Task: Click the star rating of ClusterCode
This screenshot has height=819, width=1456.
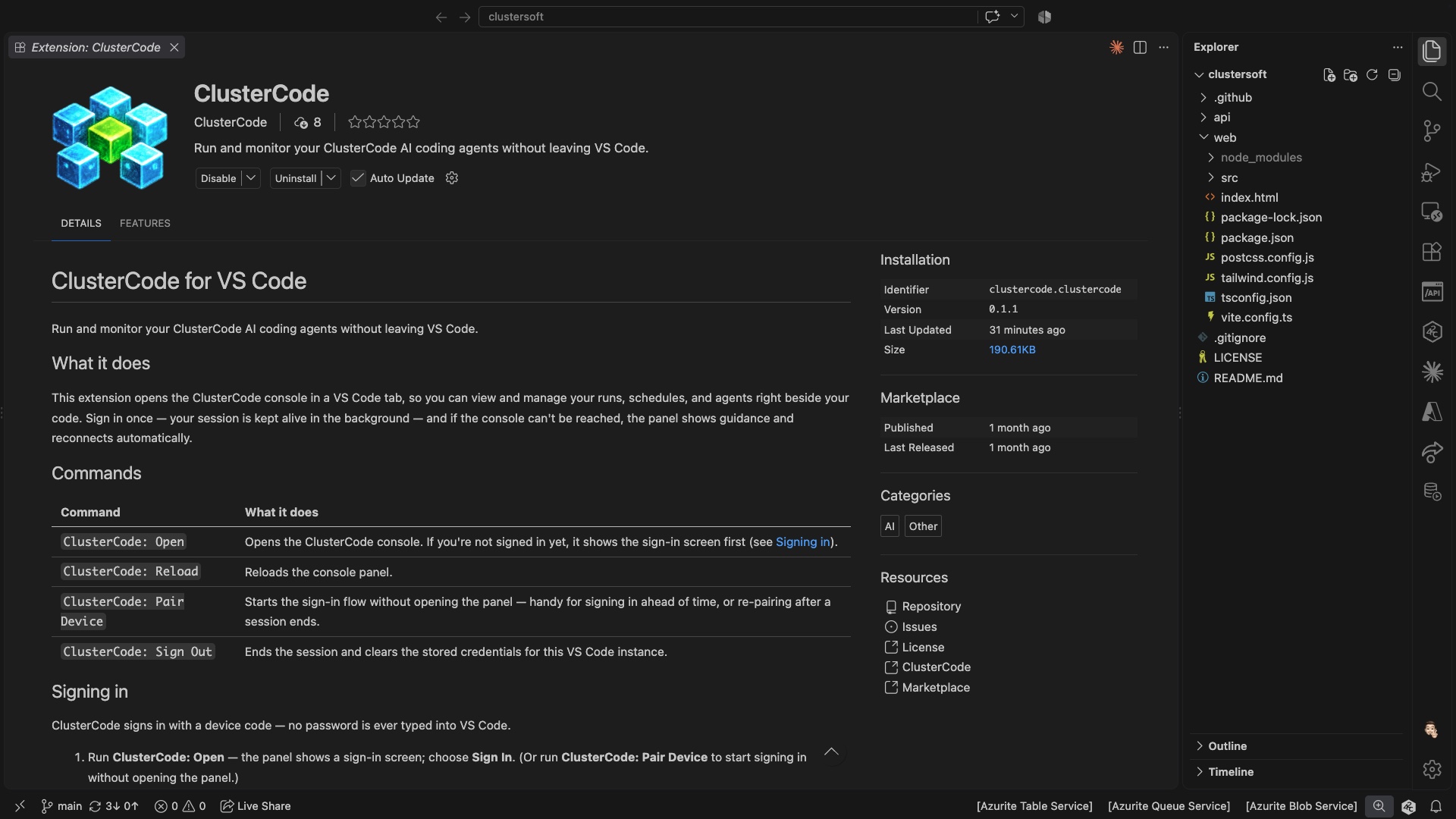Action: click(x=384, y=122)
